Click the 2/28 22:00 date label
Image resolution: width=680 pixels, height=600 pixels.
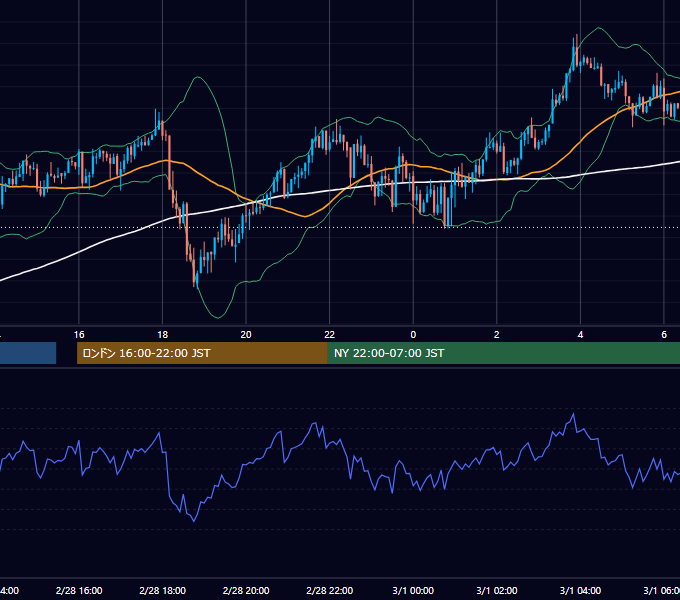pos(330,590)
